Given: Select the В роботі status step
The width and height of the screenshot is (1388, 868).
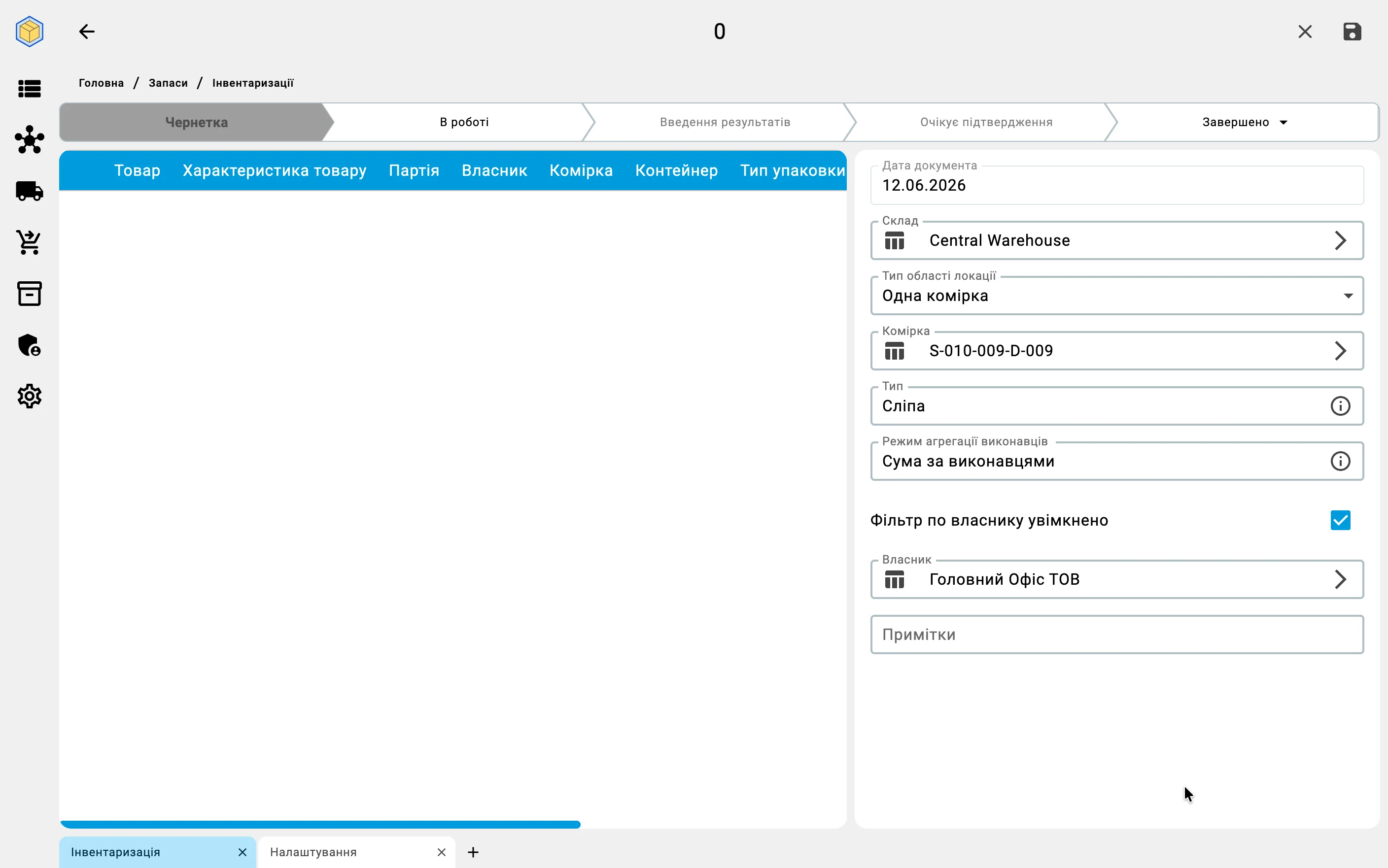Looking at the screenshot, I should pos(464,122).
